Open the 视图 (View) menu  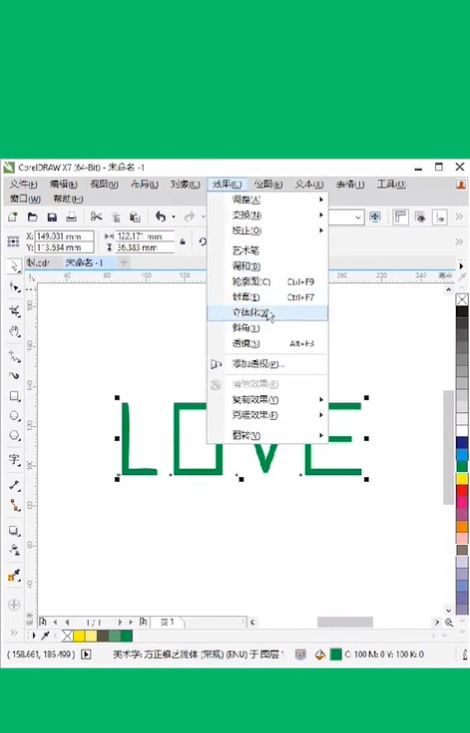pyautogui.click(x=104, y=184)
